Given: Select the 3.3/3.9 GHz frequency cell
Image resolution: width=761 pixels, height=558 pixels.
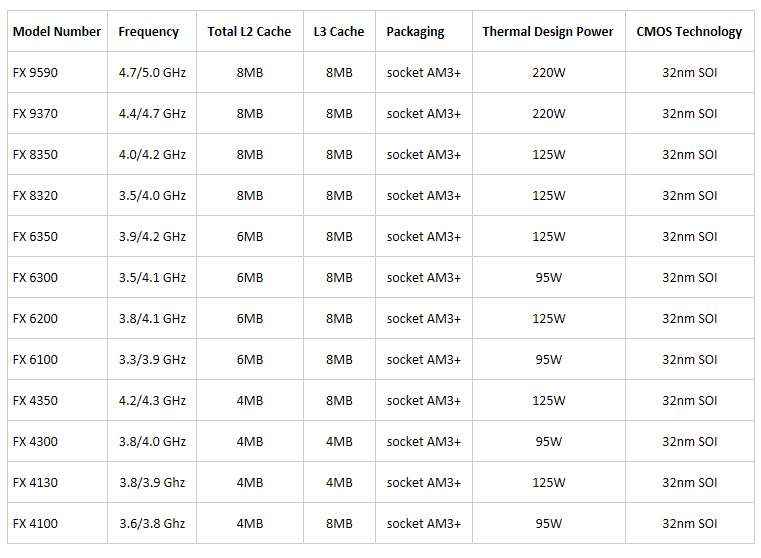Looking at the screenshot, I should pos(152,360).
